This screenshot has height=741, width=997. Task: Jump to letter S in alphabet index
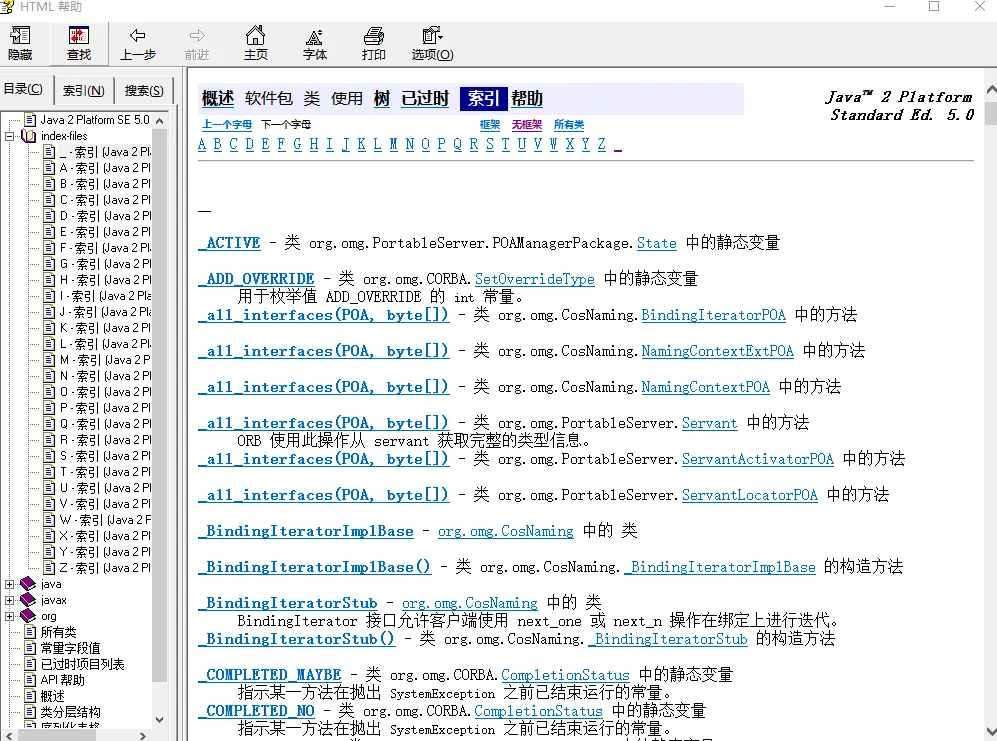[x=489, y=144]
